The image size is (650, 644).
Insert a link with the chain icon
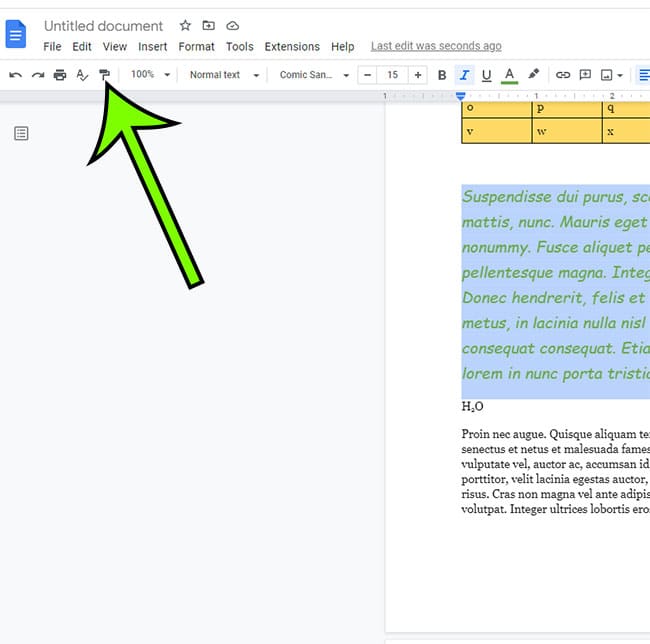tap(563, 75)
